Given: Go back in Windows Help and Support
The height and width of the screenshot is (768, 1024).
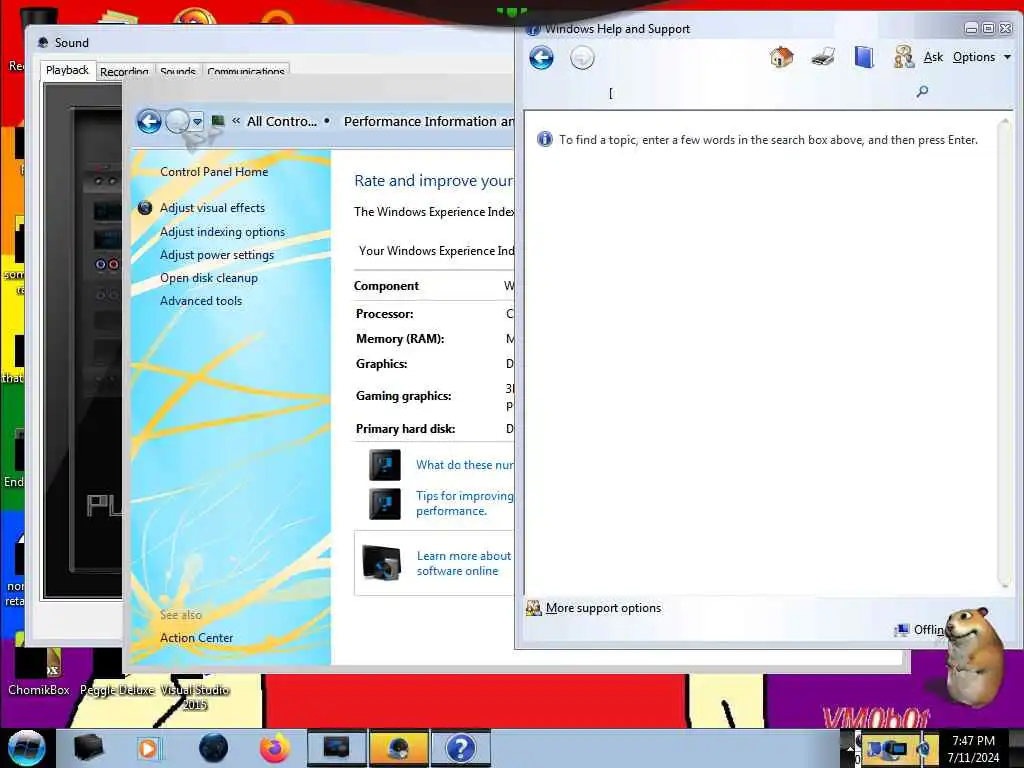Looking at the screenshot, I should [x=541, y=57].
